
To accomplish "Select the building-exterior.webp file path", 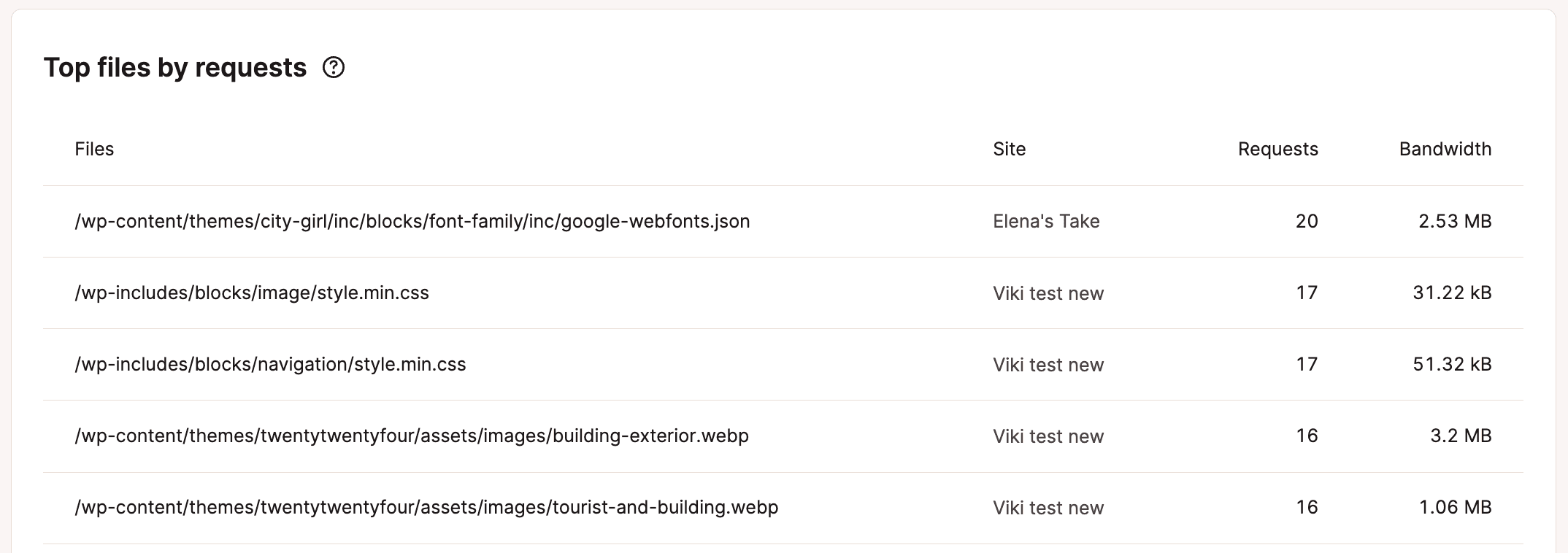I will point(412,436).
